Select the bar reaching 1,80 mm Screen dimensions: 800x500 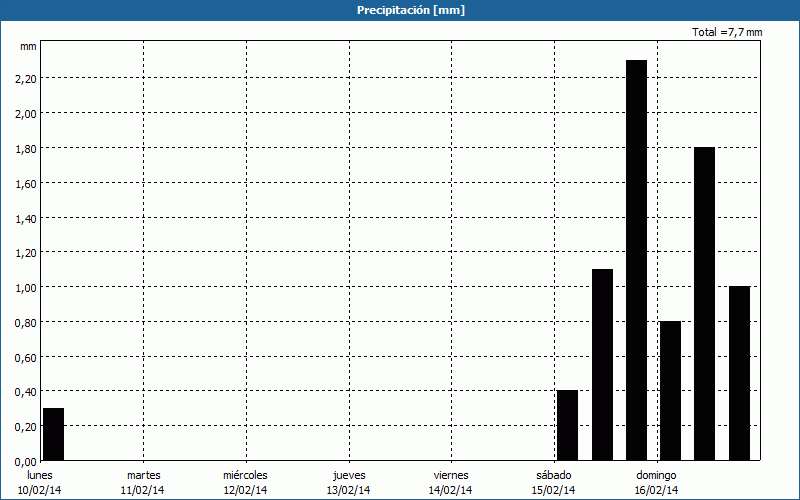[x=705, y=303]
